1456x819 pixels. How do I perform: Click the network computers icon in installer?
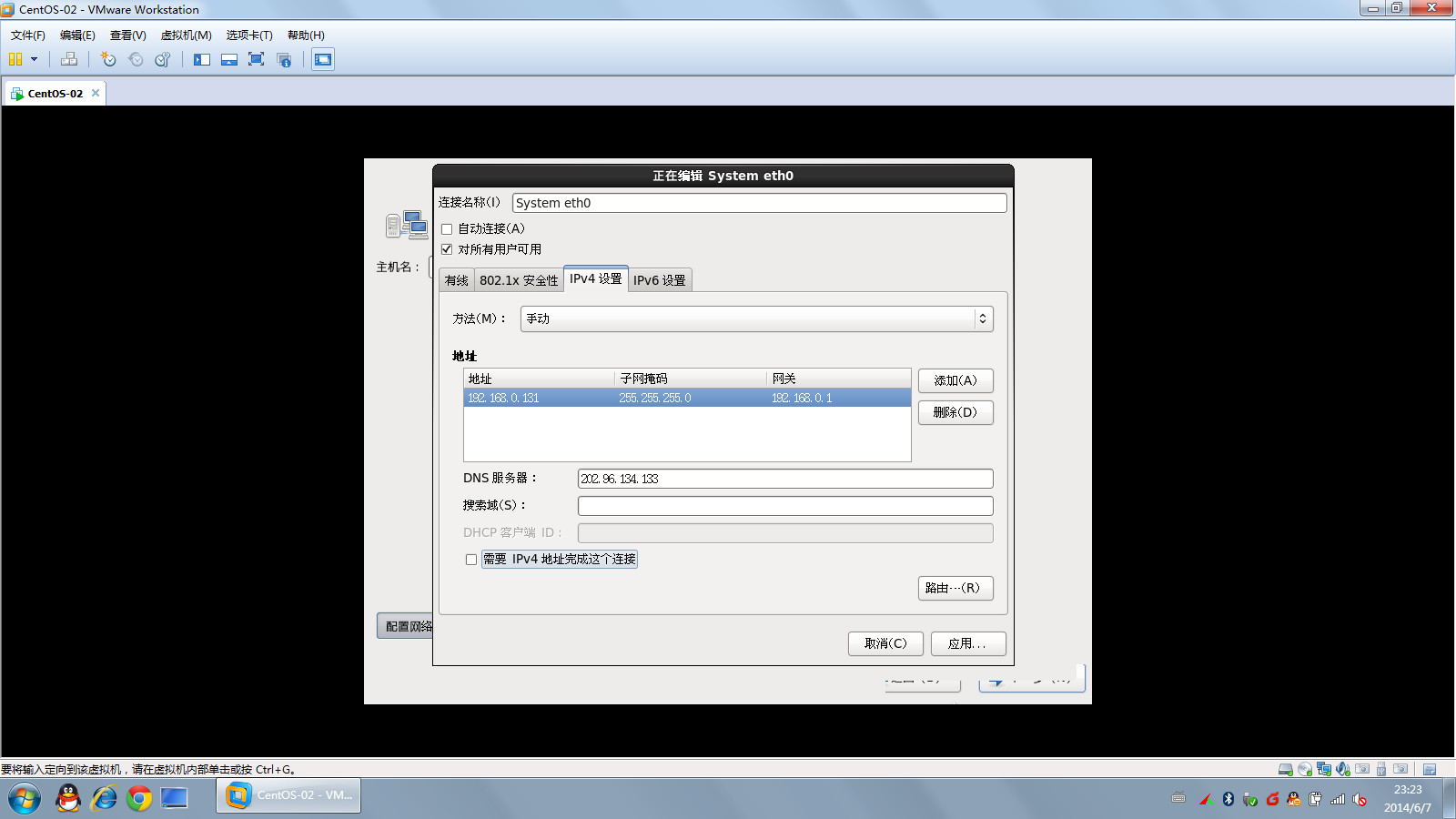coord(406,225)
